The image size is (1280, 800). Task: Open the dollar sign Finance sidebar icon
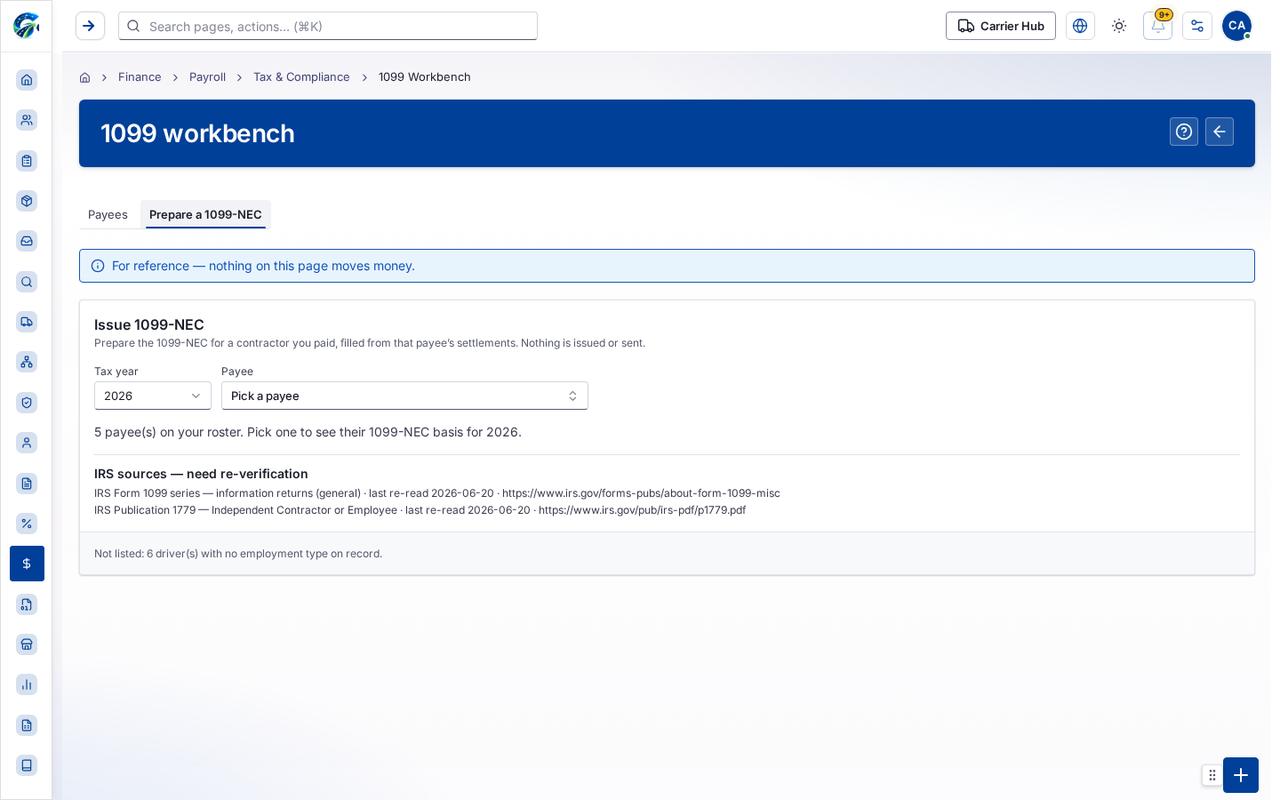click(27, 564)
